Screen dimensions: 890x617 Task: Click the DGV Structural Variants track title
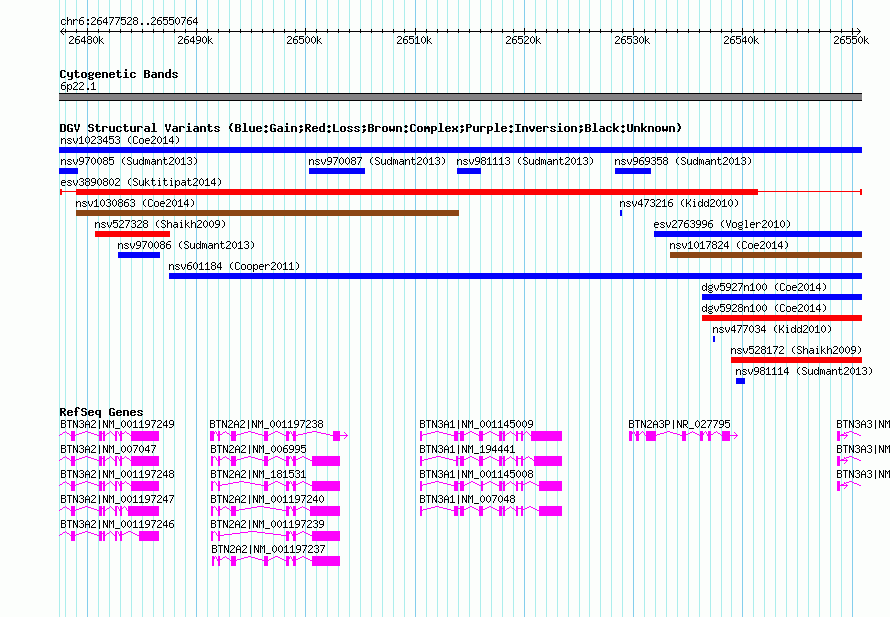371,128
